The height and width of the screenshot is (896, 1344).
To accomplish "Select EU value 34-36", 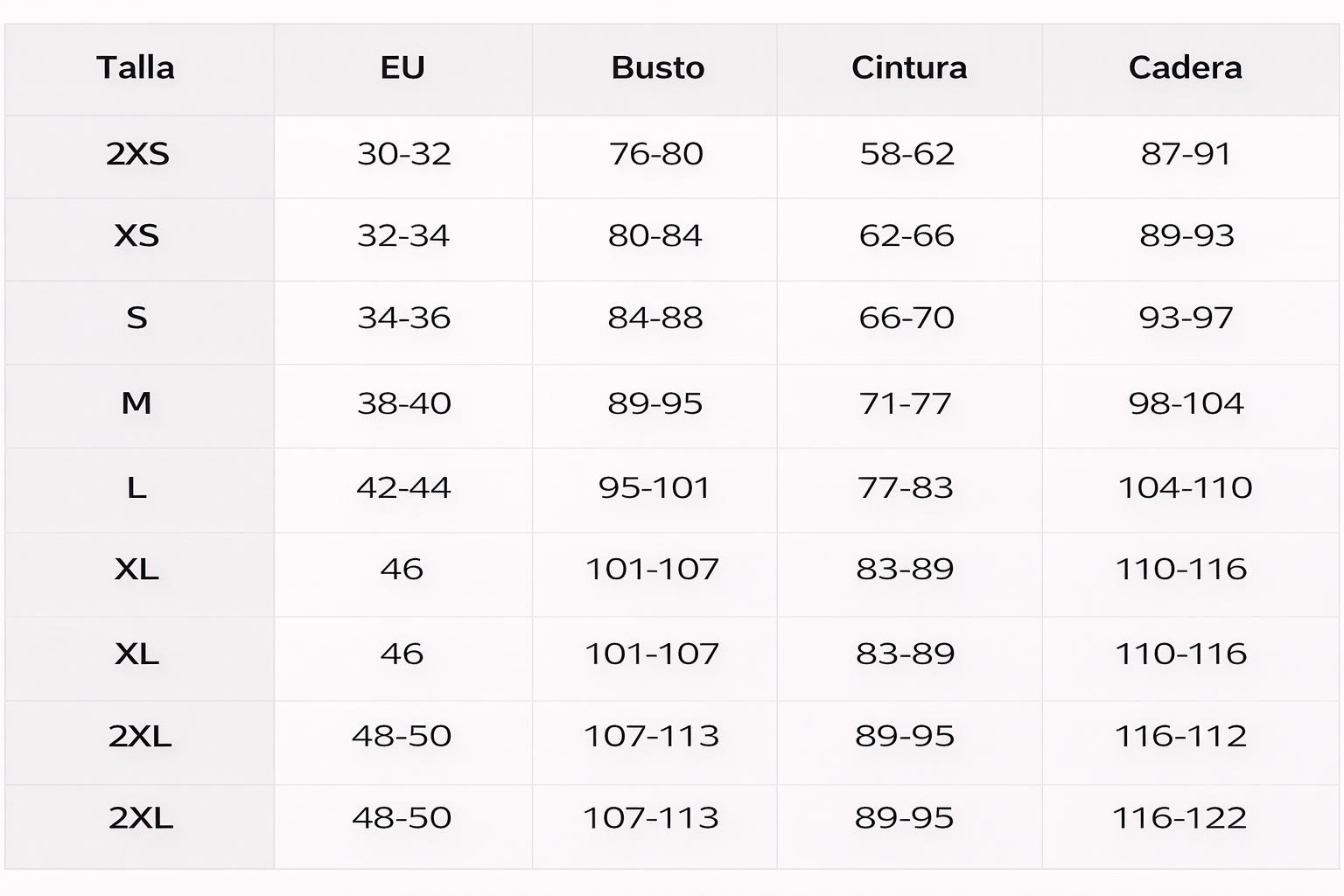I will (403, 318).
